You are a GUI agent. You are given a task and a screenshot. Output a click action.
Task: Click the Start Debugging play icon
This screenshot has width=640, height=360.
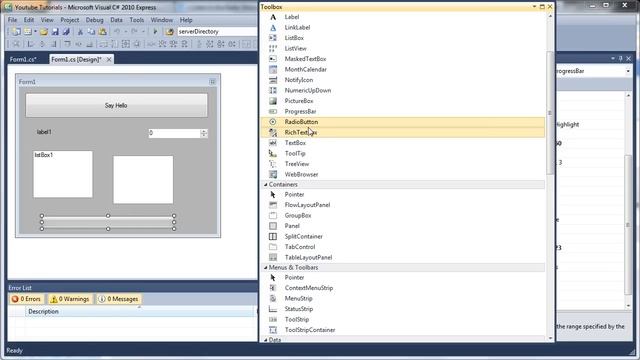(155, 31)
